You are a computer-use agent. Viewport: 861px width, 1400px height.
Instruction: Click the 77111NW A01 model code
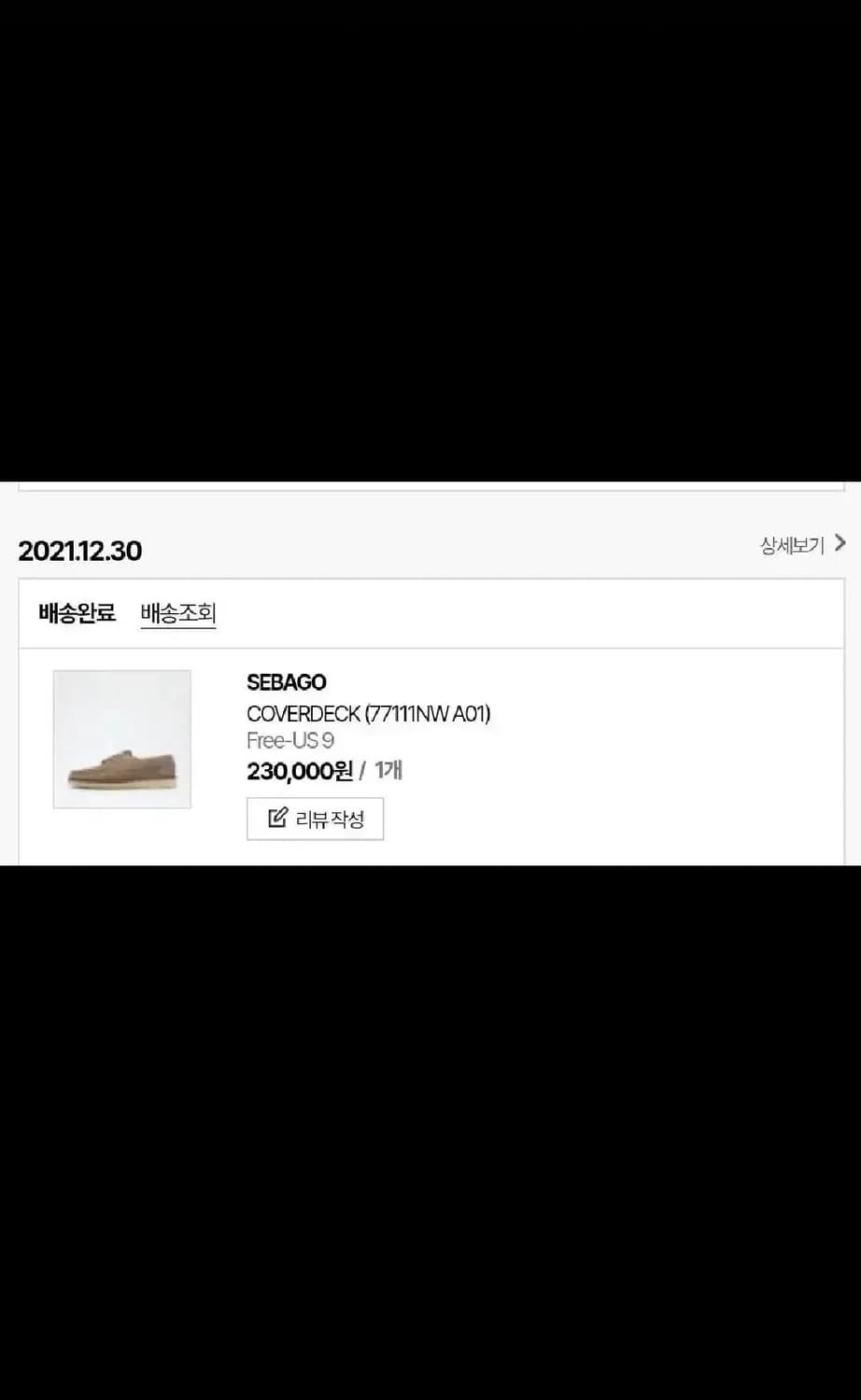(428, 714)
